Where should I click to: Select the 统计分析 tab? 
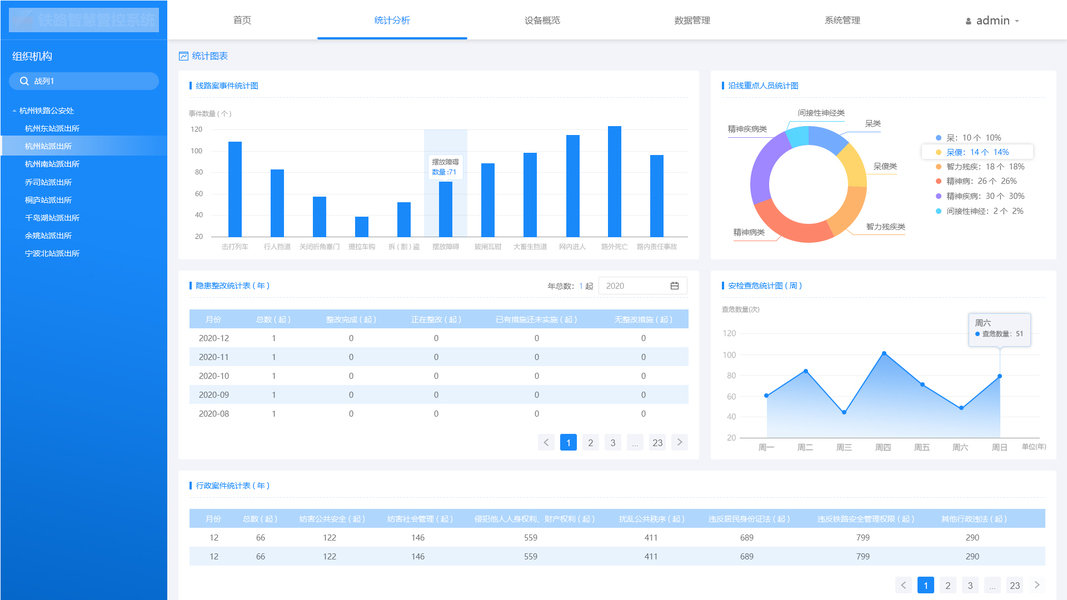pyautogui.click(x=392, y=20)
